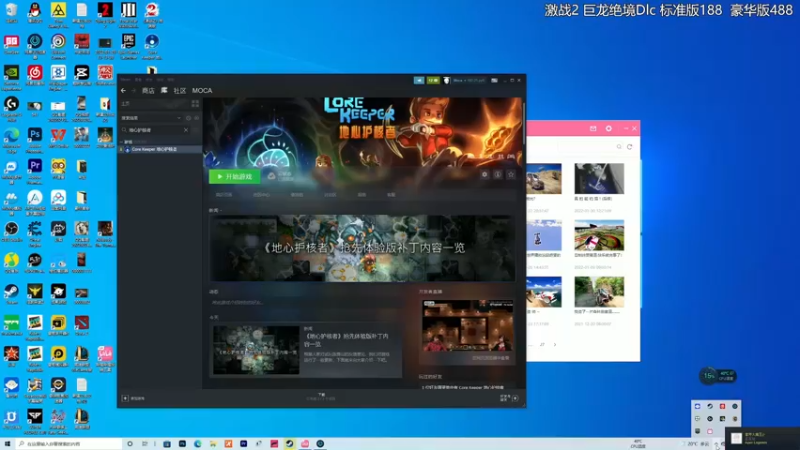
Task: Open the Windows Start button
Action: tap(7, 444)
